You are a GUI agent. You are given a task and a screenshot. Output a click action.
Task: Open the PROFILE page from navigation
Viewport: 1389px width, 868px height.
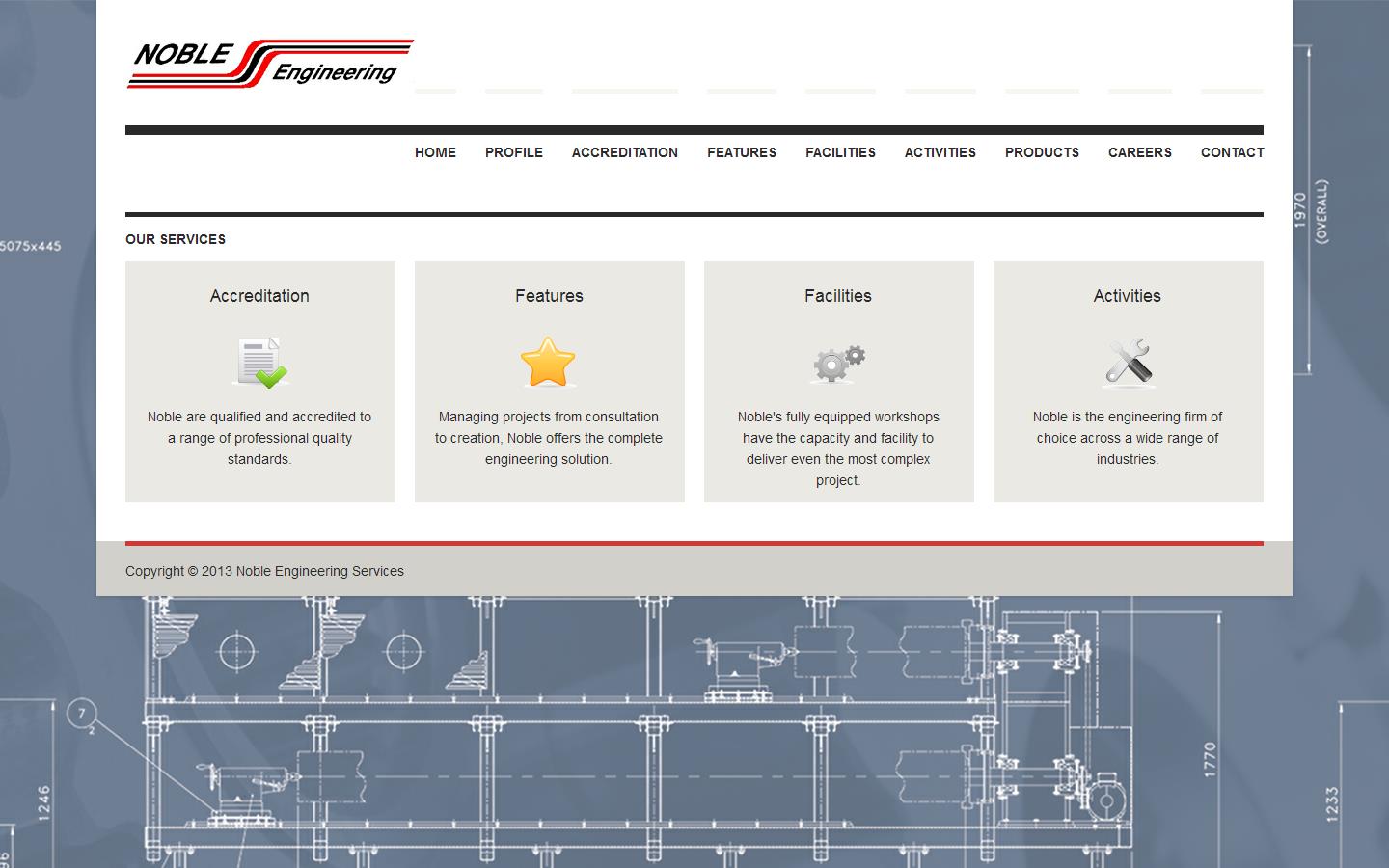pyautogui.click(x=514, y=152)
